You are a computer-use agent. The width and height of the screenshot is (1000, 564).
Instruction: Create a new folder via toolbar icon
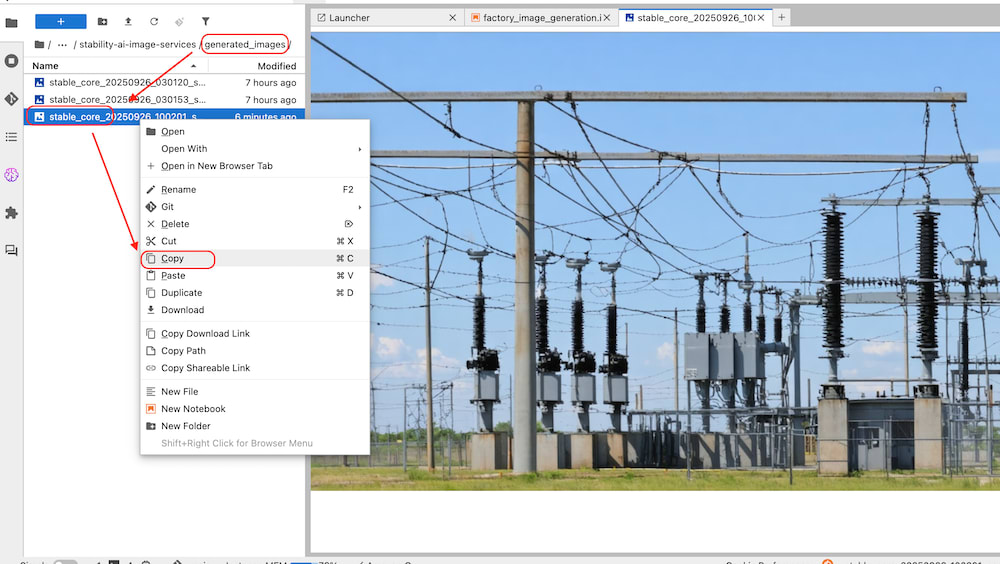click(102, 22)
